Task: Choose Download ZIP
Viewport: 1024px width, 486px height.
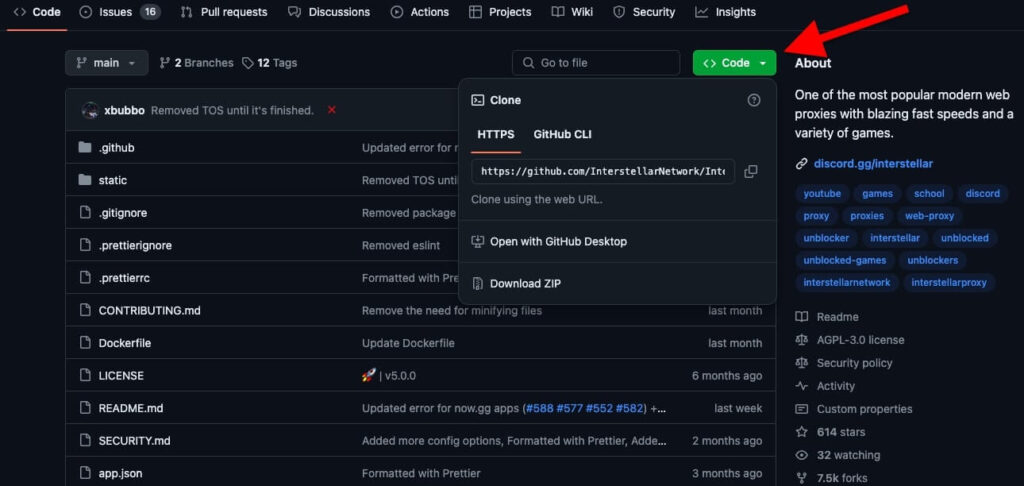Action: 516,284
